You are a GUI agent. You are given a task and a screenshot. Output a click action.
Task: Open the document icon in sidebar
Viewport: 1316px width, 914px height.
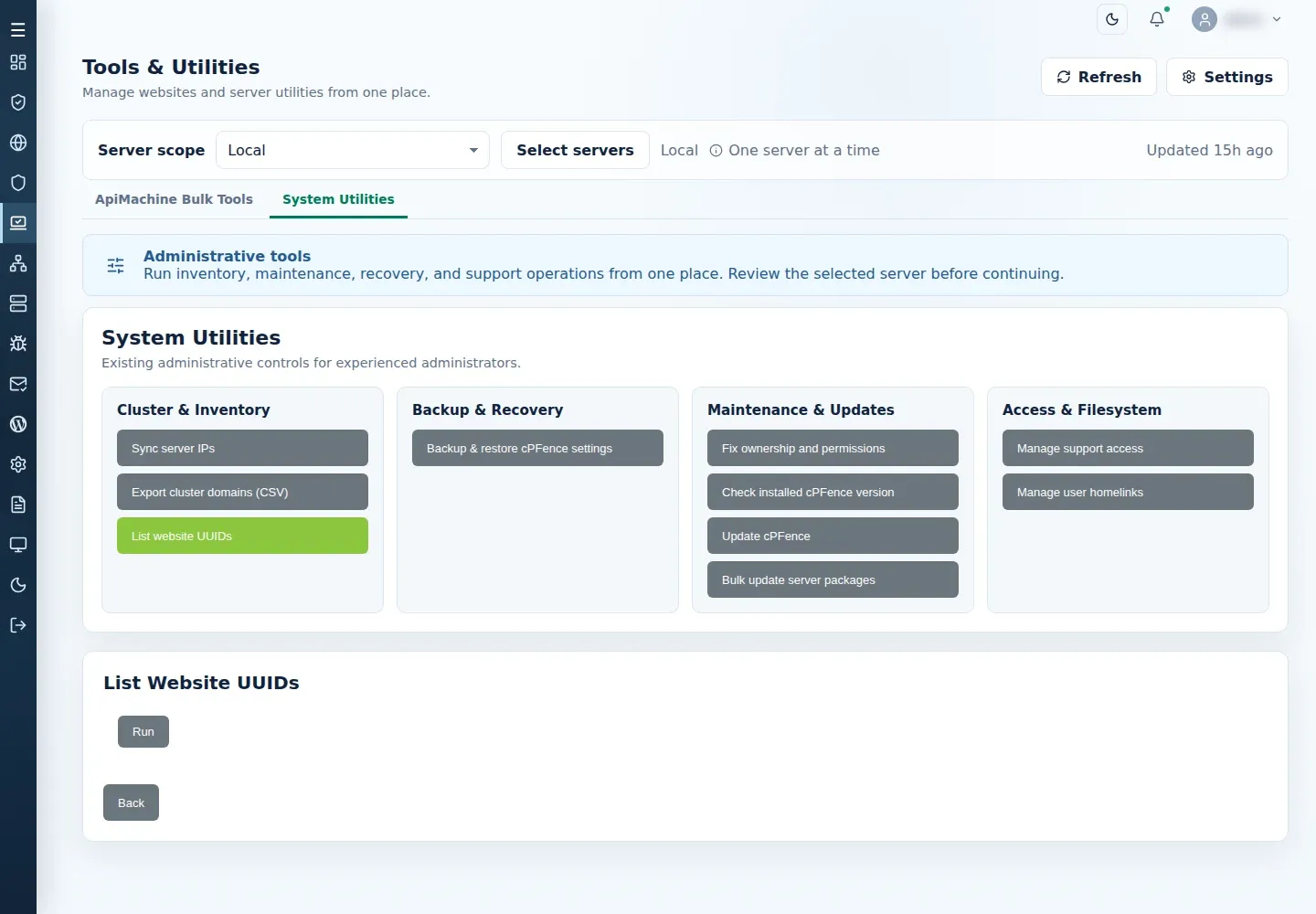pos(18,505)
